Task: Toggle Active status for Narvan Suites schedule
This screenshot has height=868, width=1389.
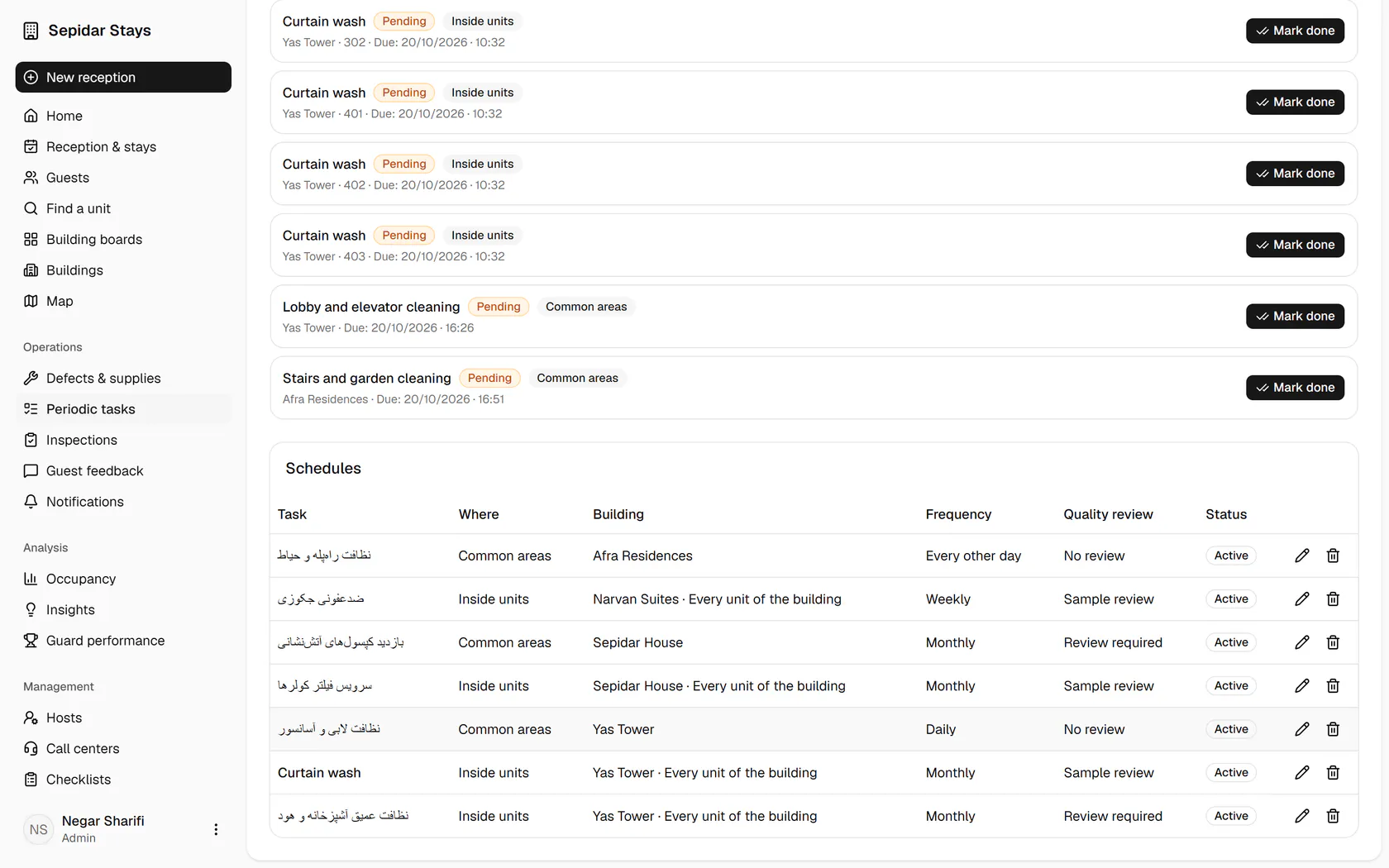Action: click(x=1231, y=599)
